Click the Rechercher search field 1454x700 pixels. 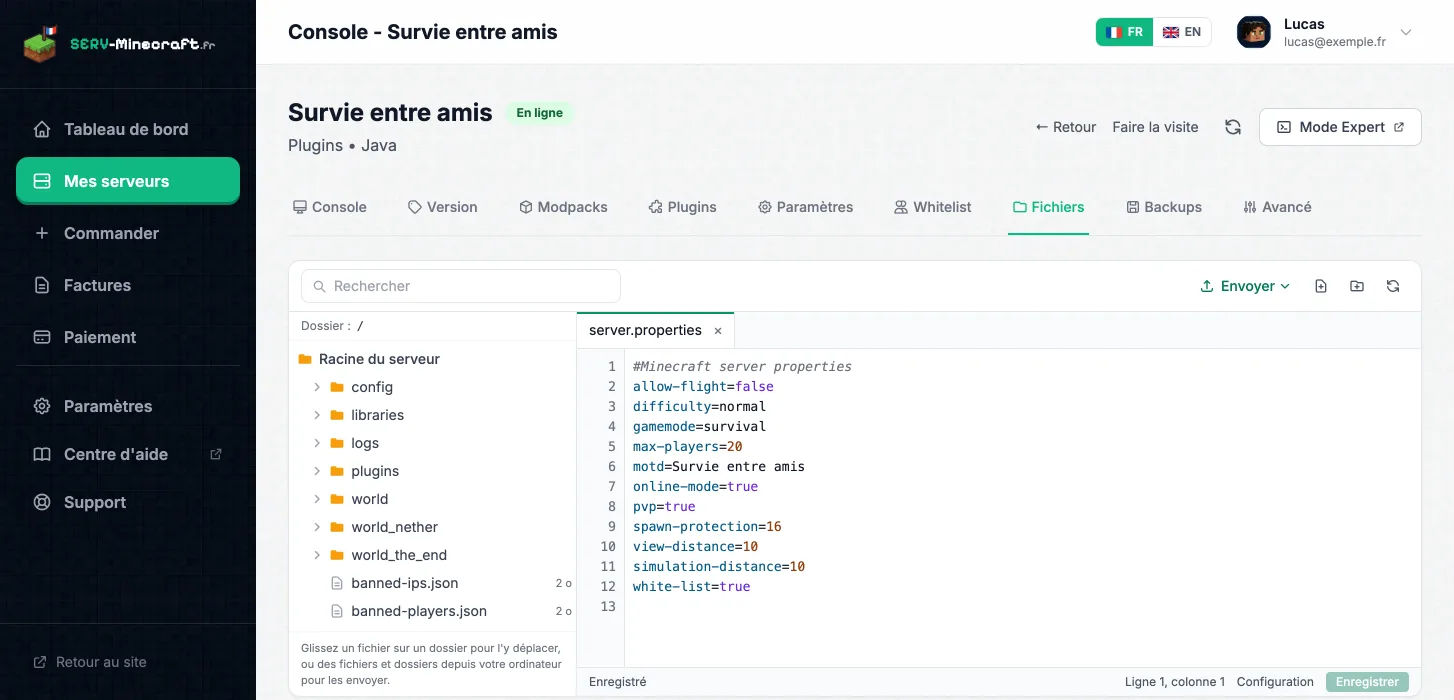[x=461, y=286]
